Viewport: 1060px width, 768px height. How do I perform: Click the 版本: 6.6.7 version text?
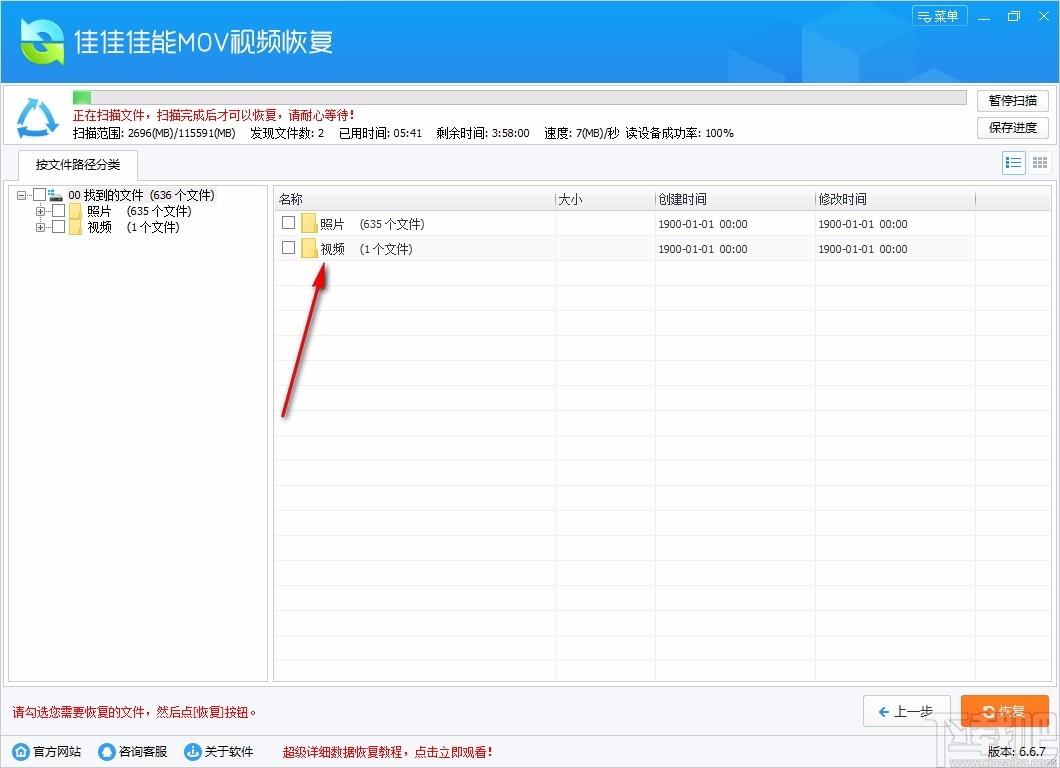coord(1016,751)
